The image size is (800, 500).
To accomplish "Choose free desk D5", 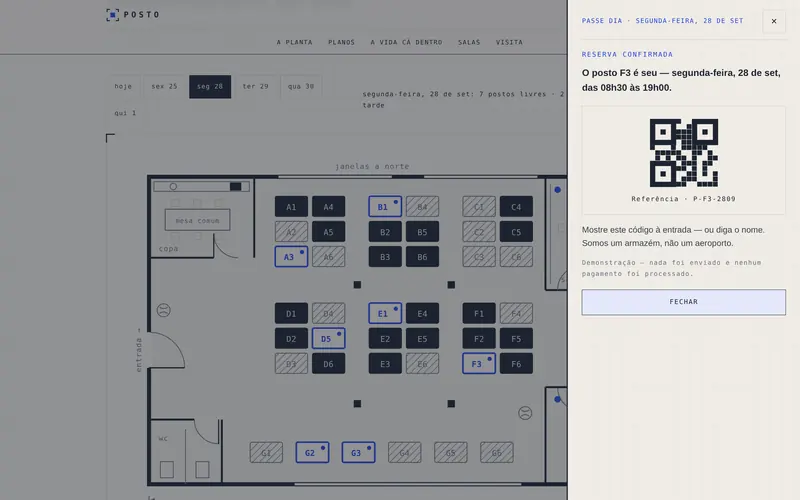I will tap(328, 338).
